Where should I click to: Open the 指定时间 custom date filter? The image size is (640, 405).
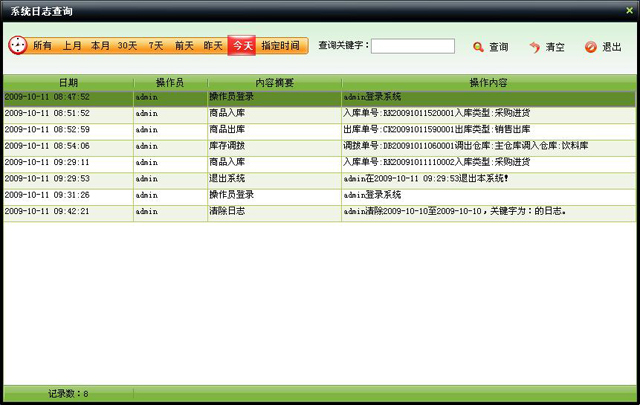coord(280,46)
